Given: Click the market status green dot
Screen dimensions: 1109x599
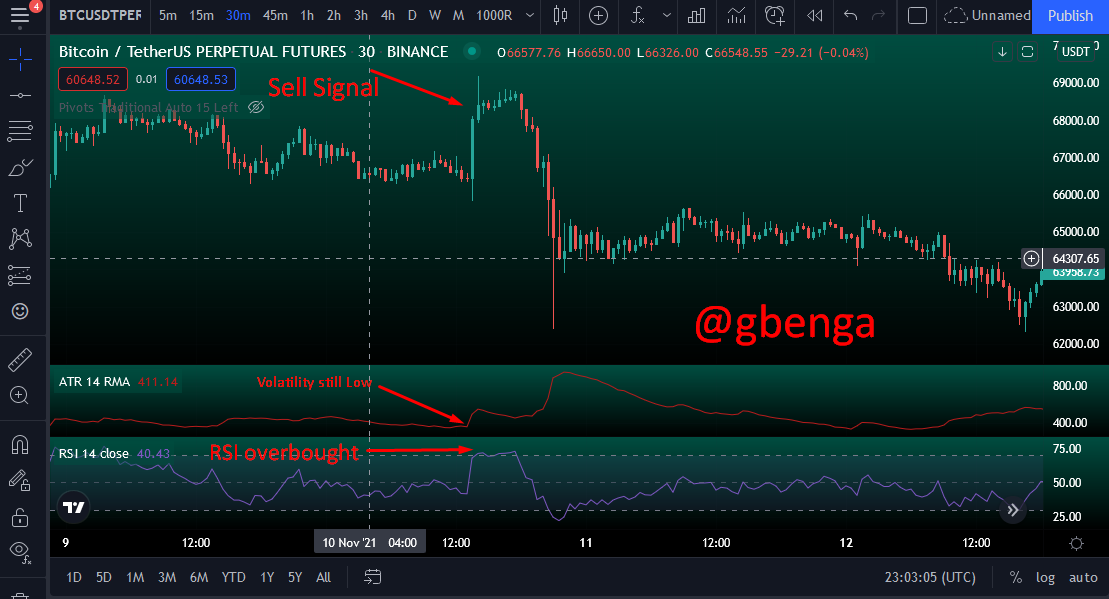Looking at the screenshot, I should (471, 52).
